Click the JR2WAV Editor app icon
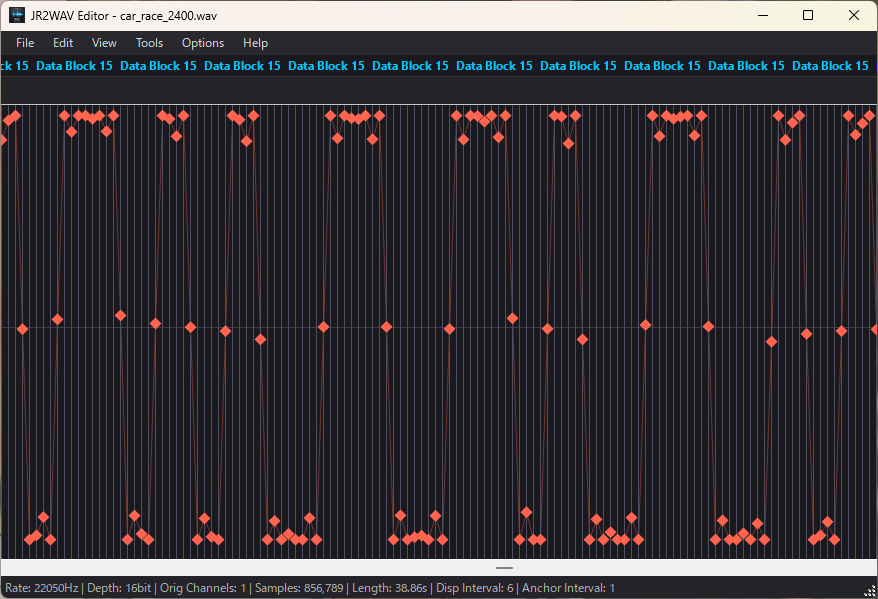 point(17,16)
